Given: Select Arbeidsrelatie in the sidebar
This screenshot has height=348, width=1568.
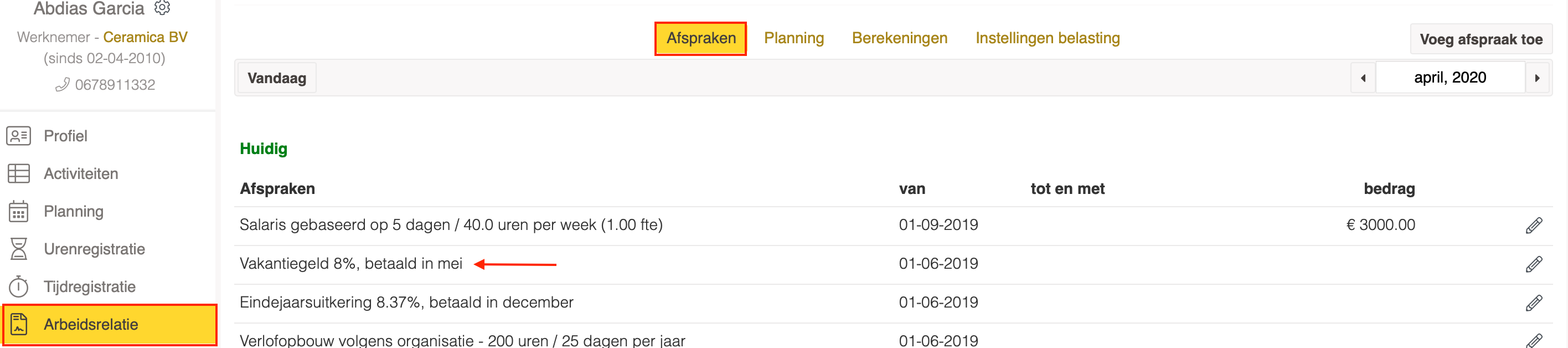Looking at the screenshot, I should pos(110,324).
